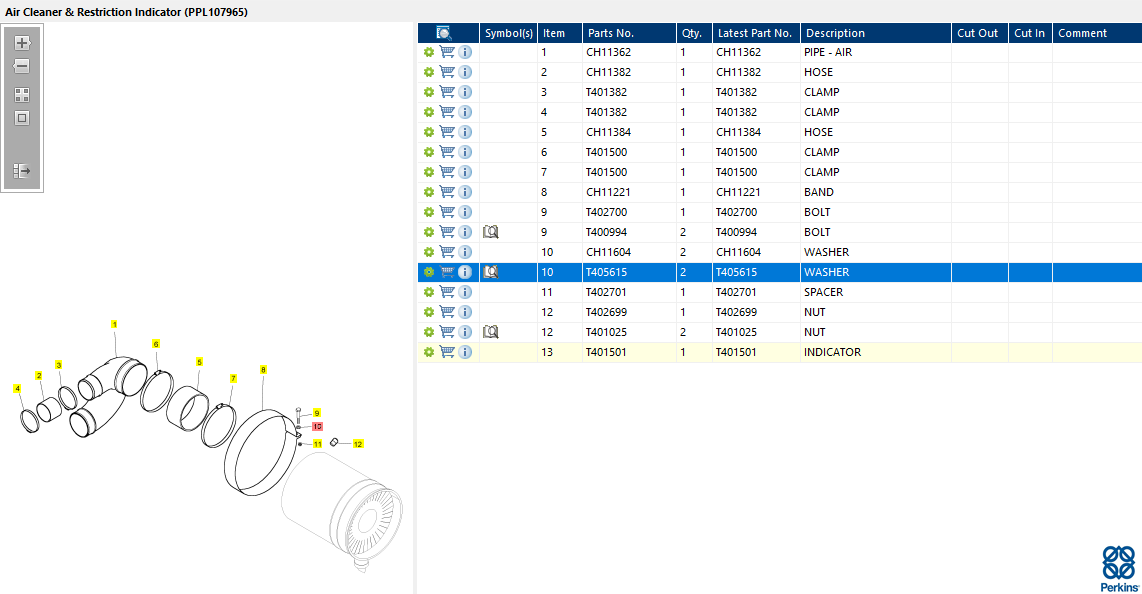Click the panel export arrow icon

point(22,171)
